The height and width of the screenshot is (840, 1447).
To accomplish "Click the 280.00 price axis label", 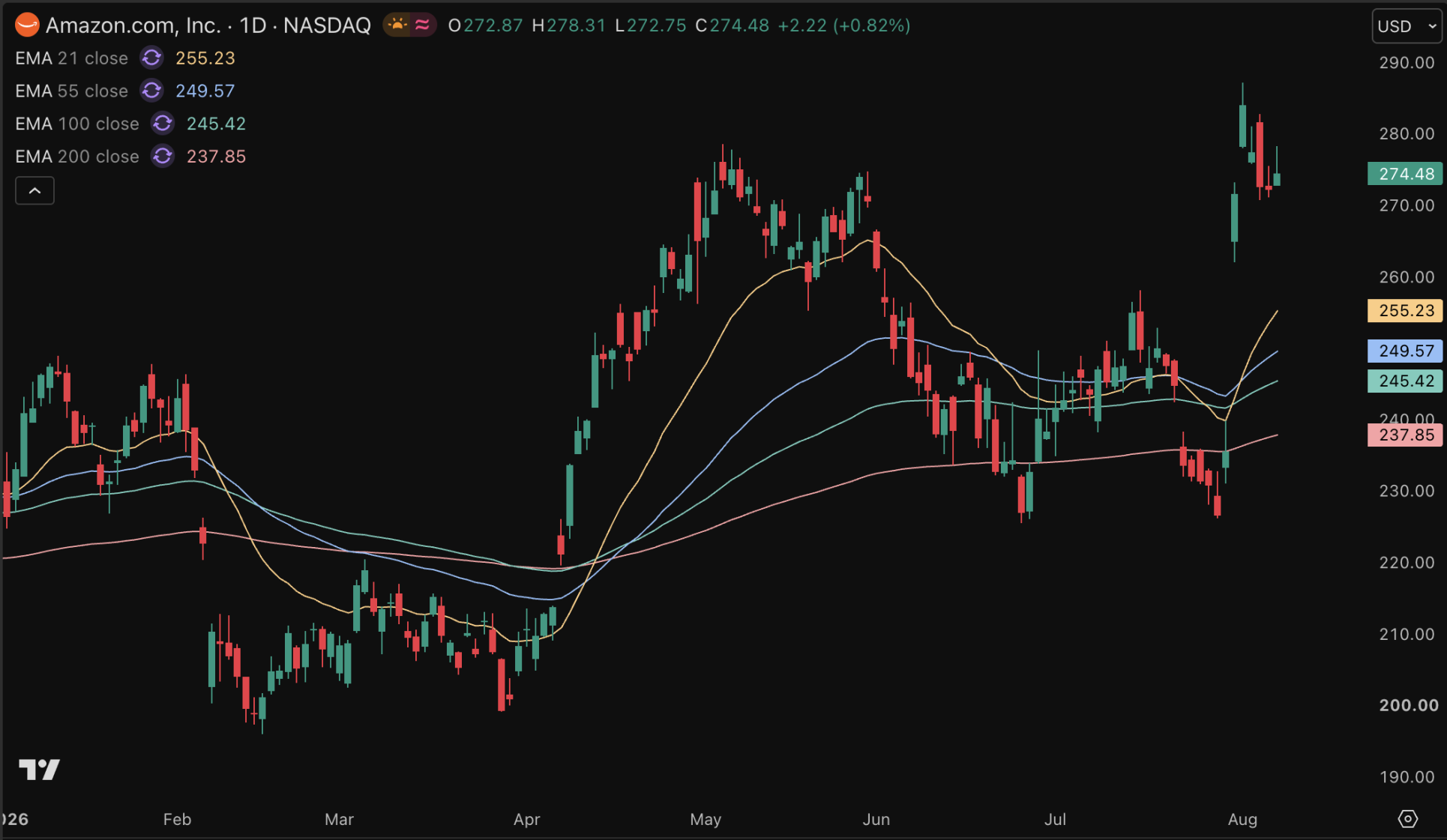I will pyautogui.click(x=1407, y=133).
